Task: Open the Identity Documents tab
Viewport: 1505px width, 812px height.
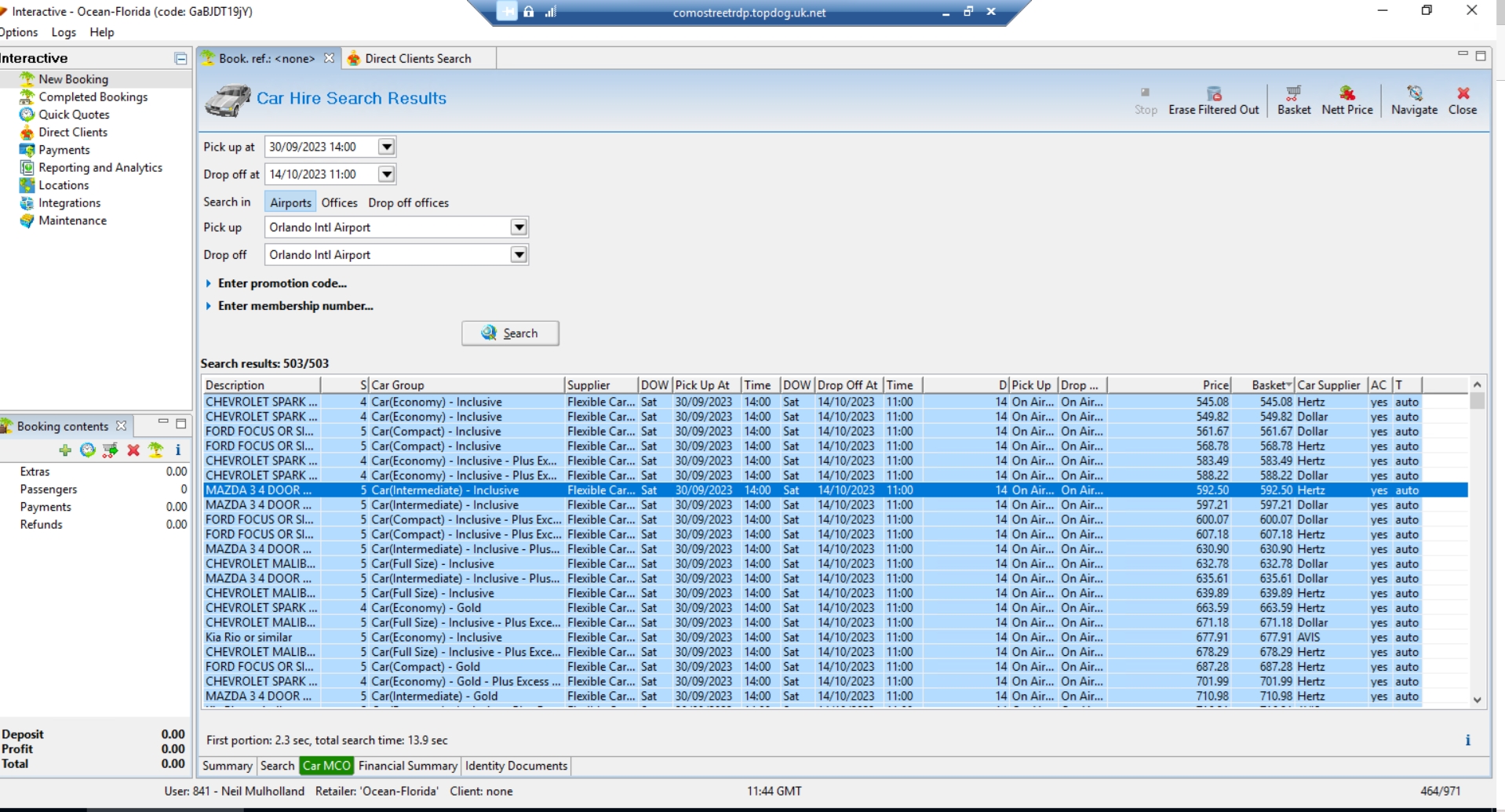Action: (516, 766)
